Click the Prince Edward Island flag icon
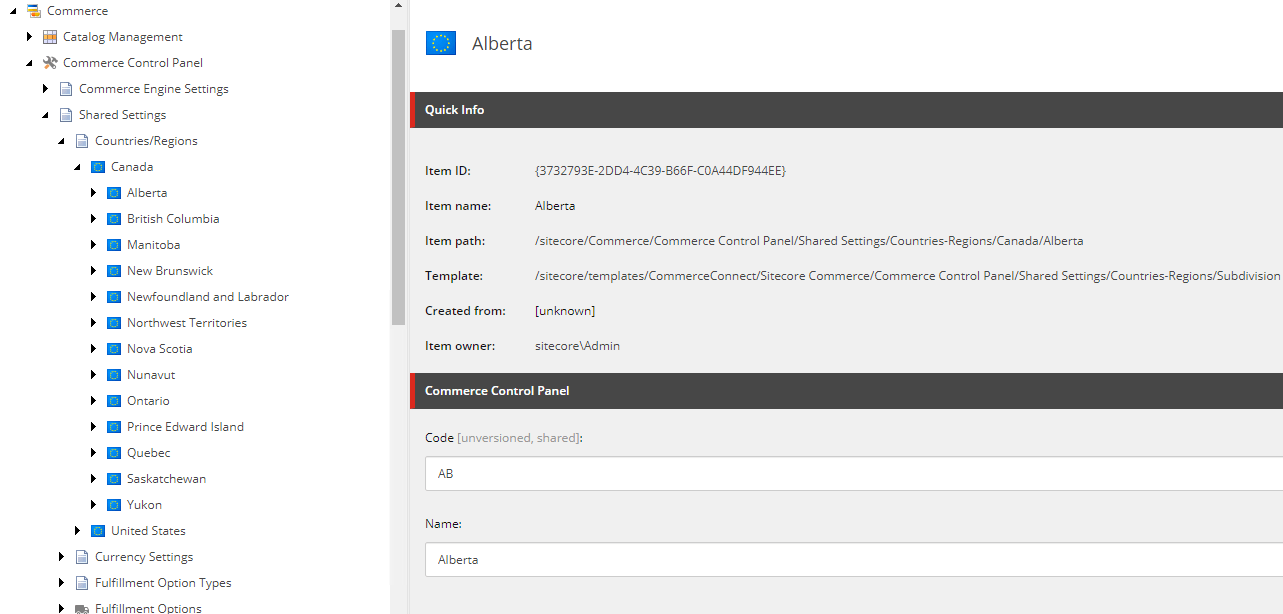The image size is (1283, 614). [x=113, y=427]
